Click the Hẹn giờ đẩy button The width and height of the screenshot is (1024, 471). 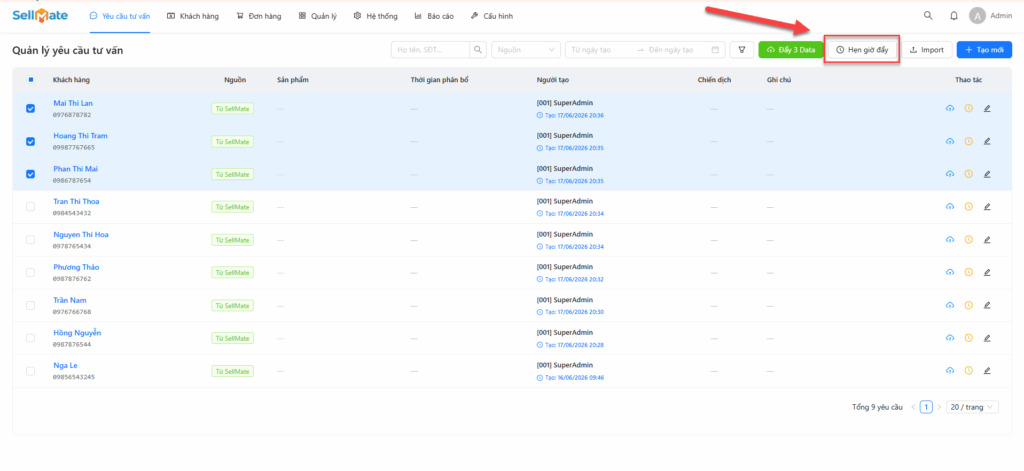click(862, 50)
